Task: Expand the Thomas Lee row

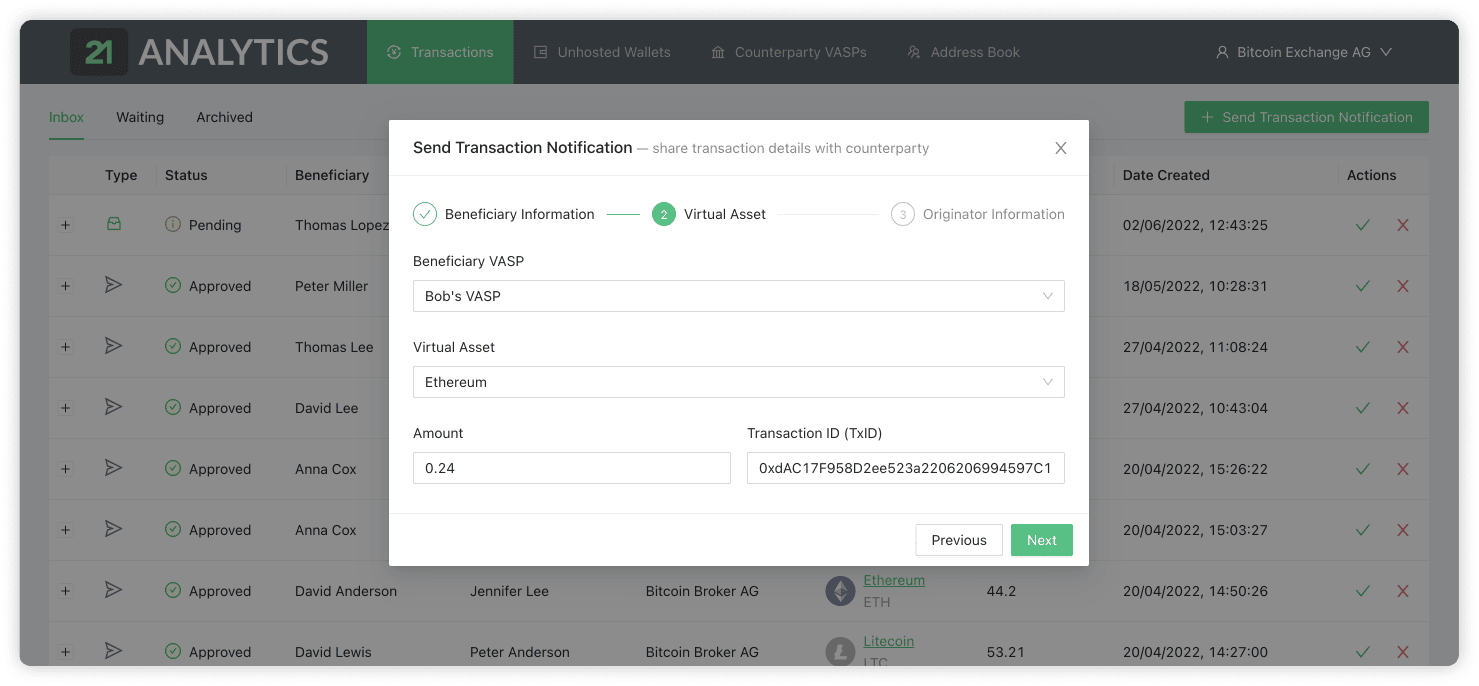Action: click(65, 347)
